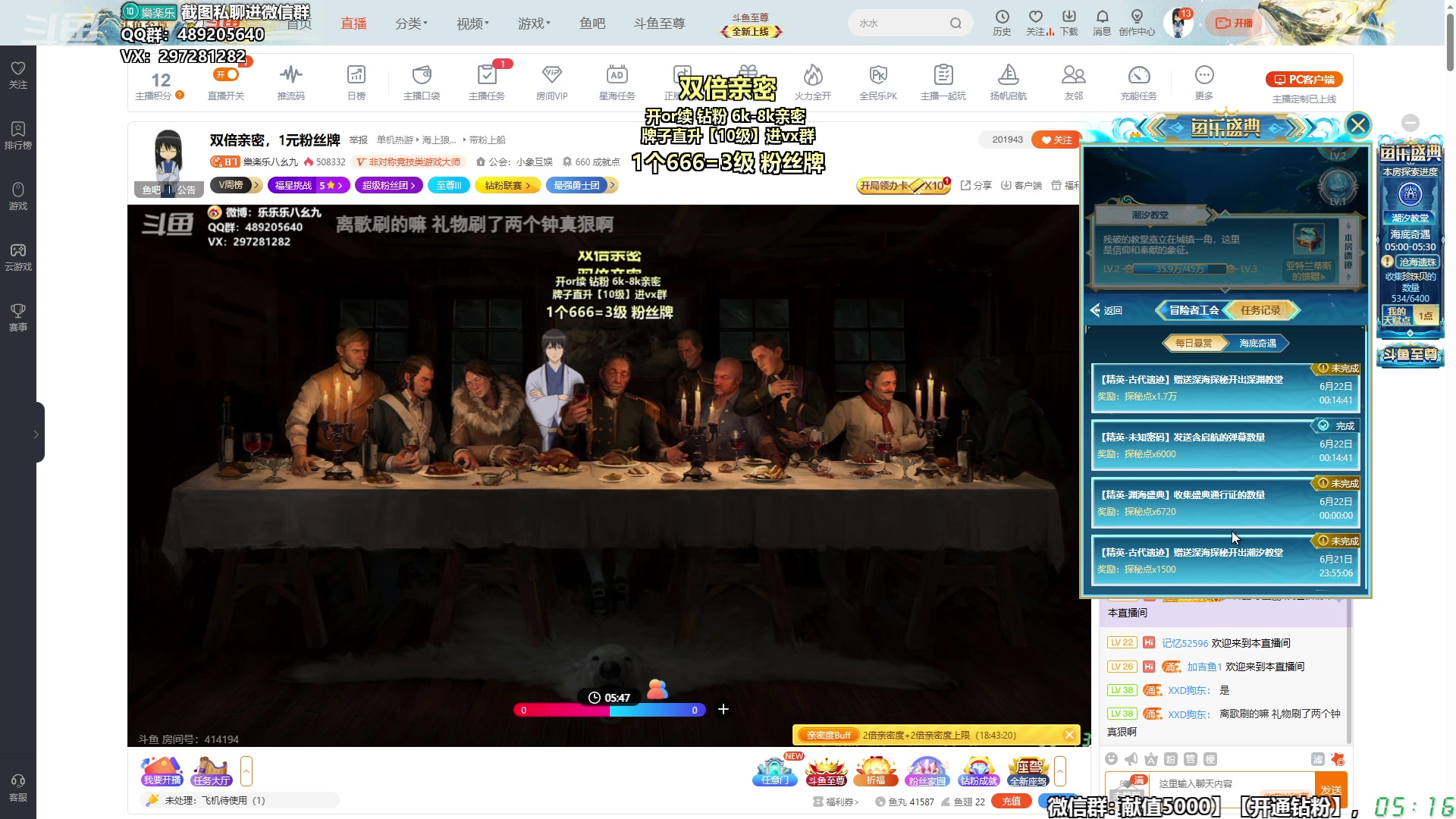
Task: Open the 日榜 daily ranking icon
Action: click(x=356, y=82)
